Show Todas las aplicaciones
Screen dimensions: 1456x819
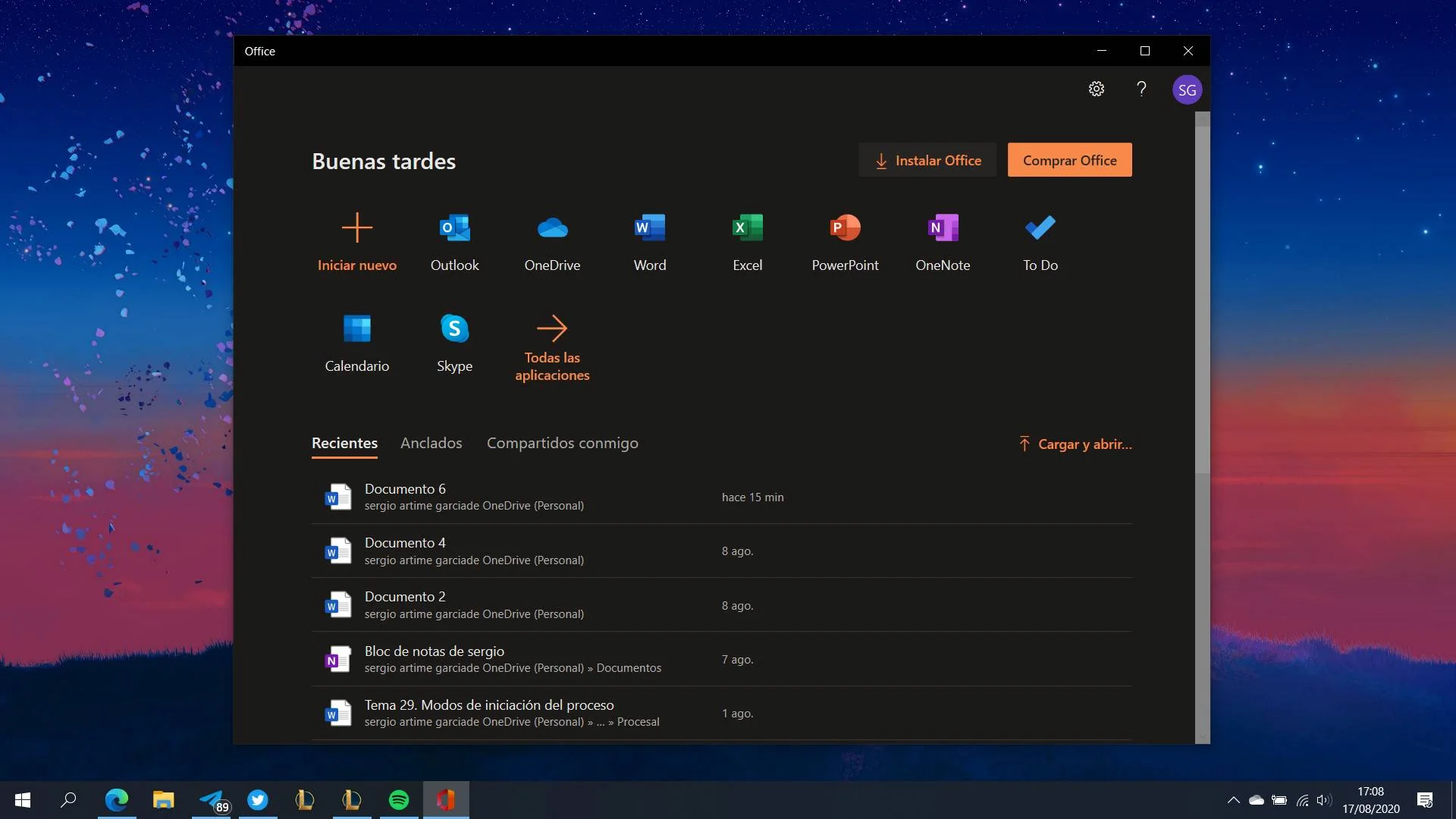click(x=552, y=348)
